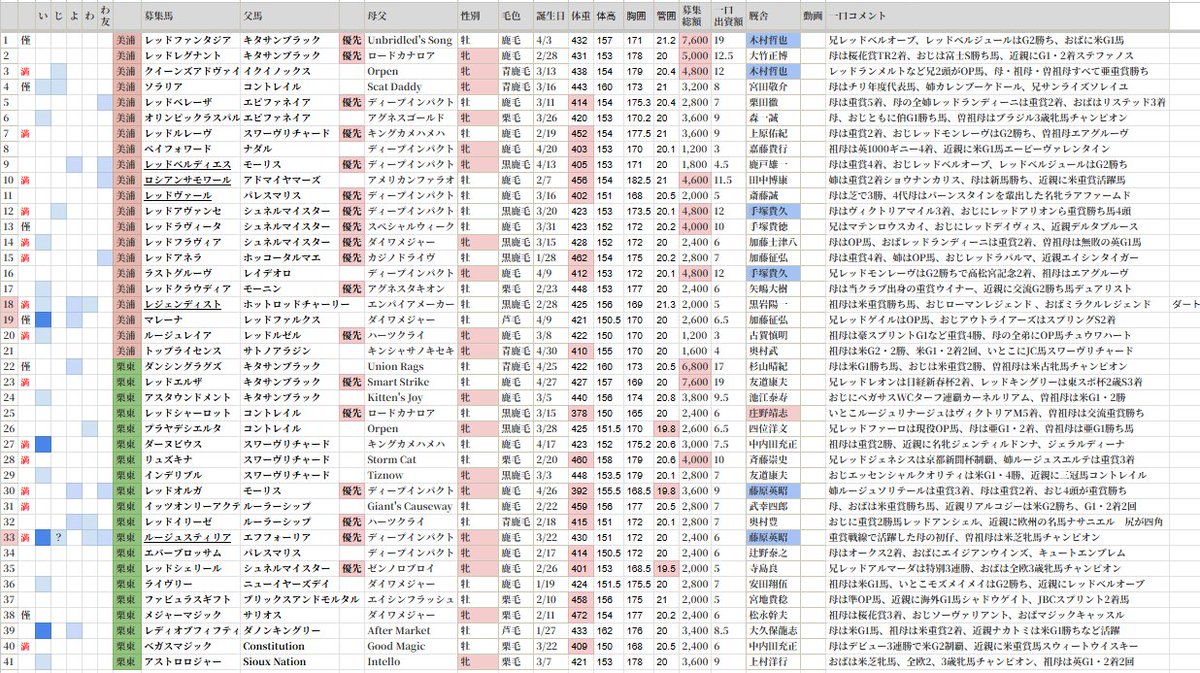Select the horse name ラストグルーヴ
This screenshot has height=673, width=1200.
(x=178, y=273)
